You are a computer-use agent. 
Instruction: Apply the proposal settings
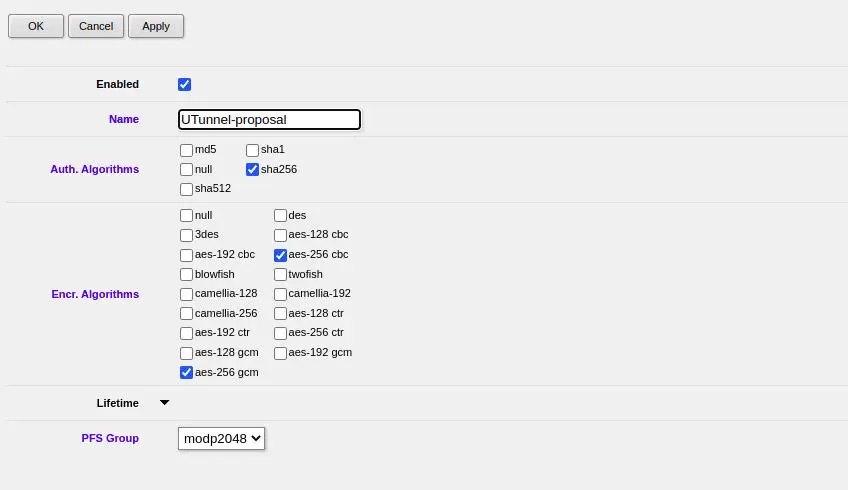[156, 26]
